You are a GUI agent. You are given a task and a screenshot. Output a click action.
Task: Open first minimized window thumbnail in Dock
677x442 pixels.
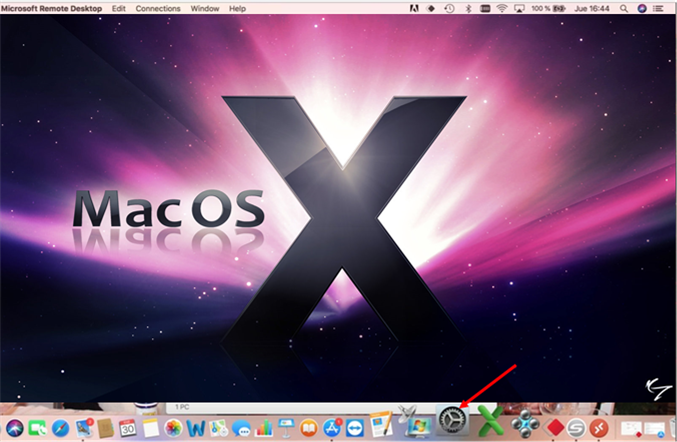[631, 429]
